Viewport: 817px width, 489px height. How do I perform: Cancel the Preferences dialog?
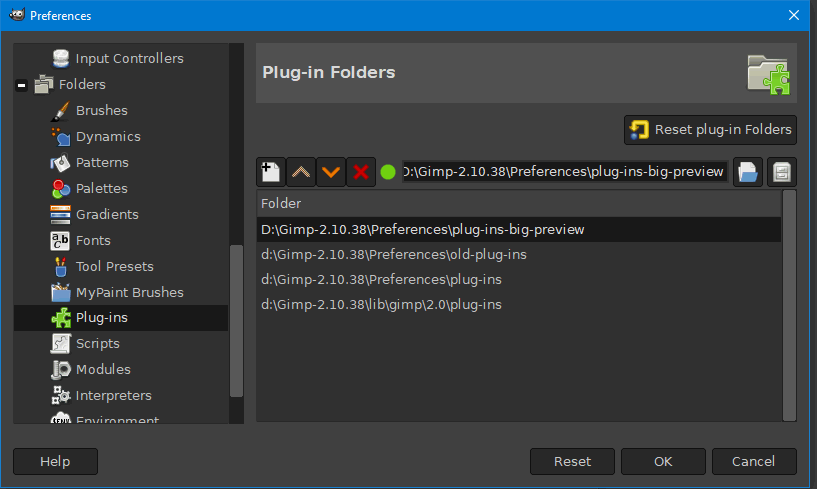[x=754, y=461]
